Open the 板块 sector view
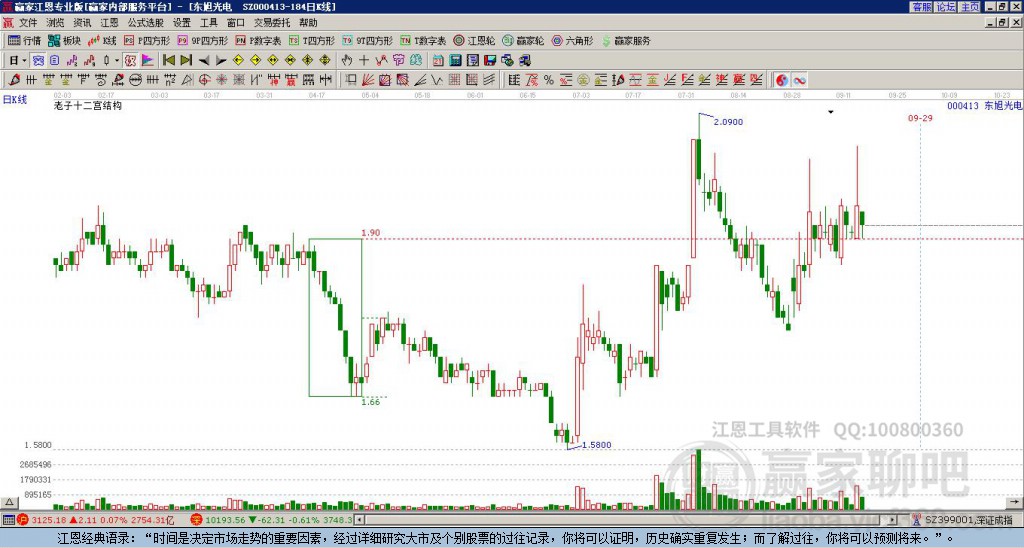 [64, 40]
